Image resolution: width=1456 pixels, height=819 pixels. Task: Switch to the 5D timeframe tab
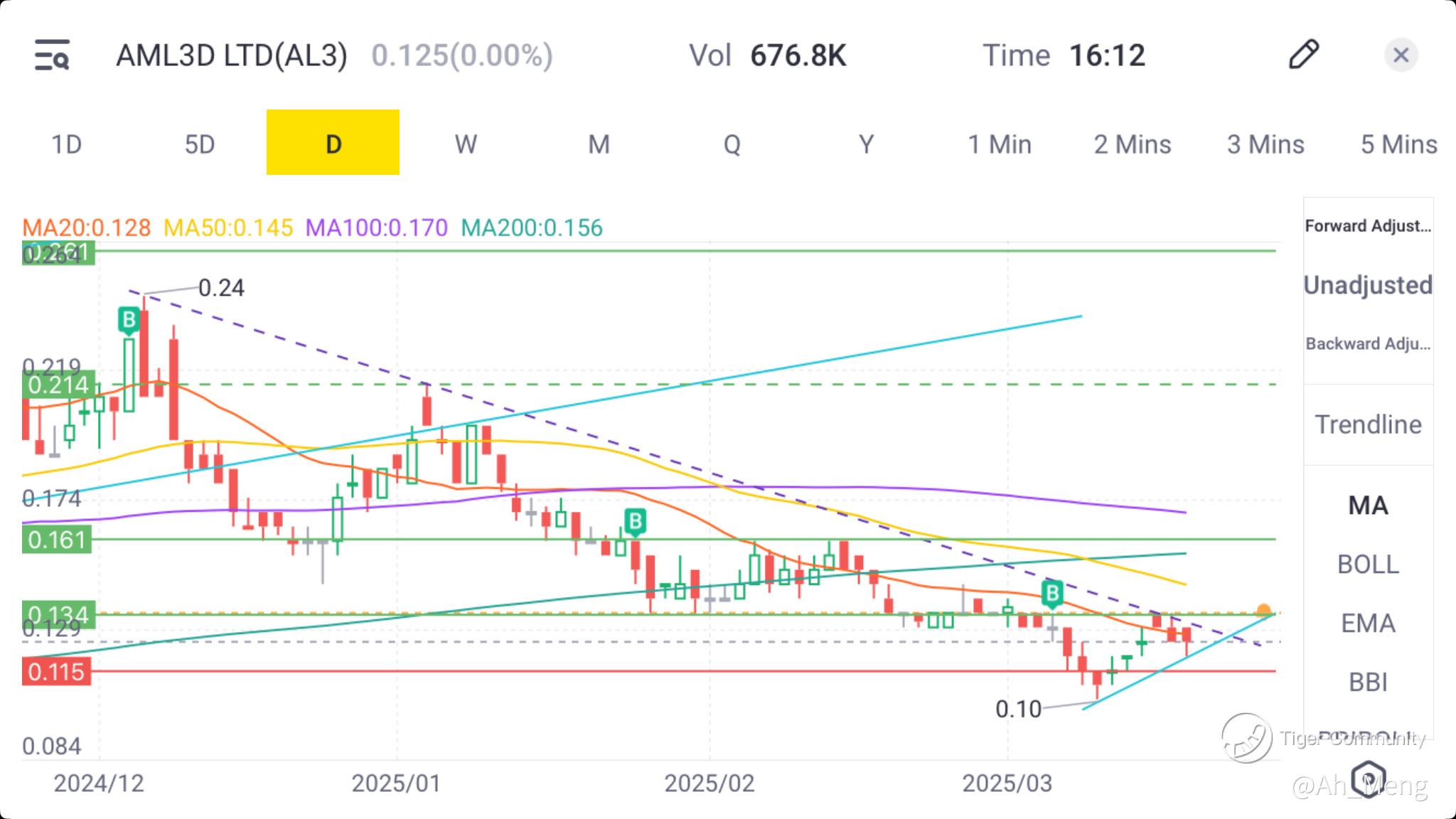pos(200,144)
